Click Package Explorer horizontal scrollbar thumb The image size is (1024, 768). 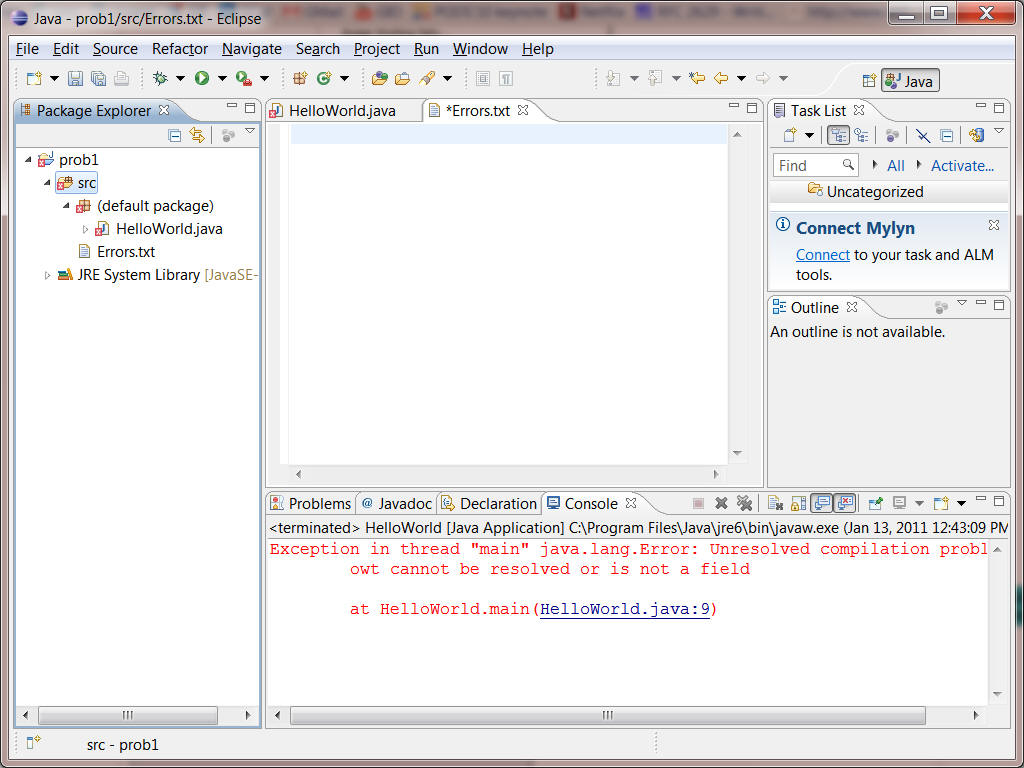(128, 715)
